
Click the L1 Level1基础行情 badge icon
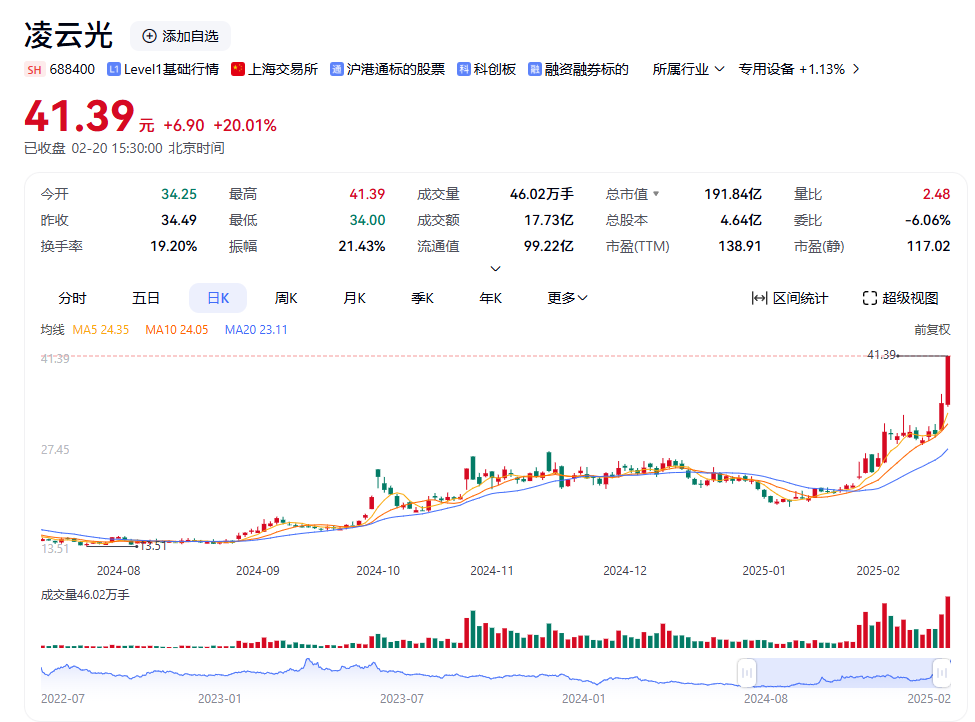pyautogui.click(x=113, y=69)
